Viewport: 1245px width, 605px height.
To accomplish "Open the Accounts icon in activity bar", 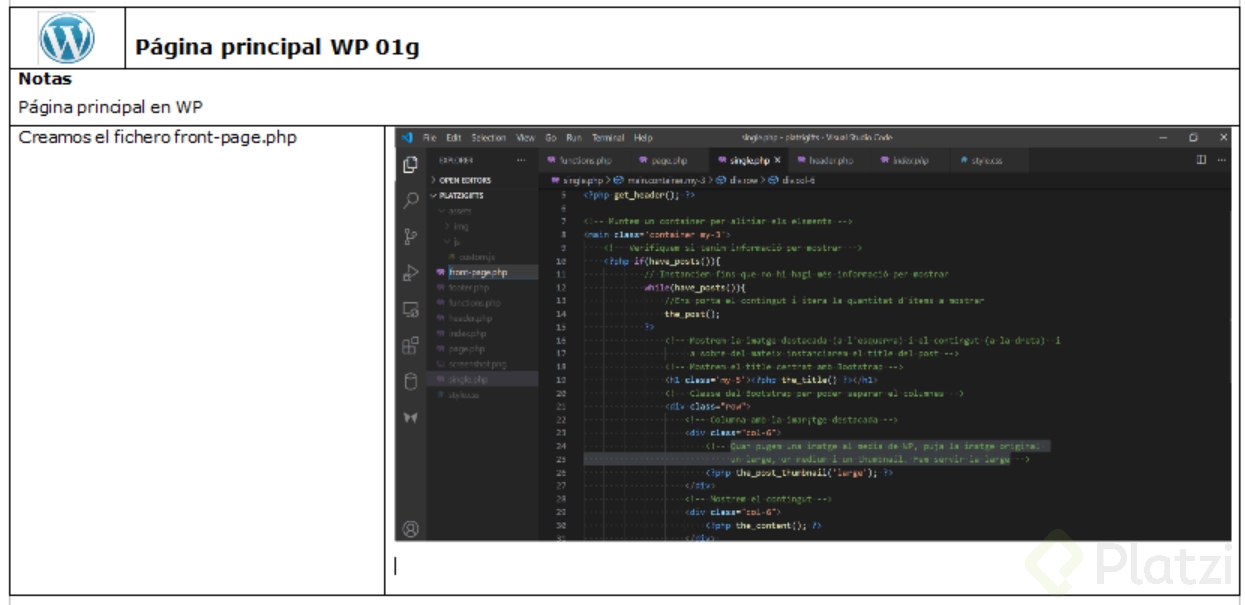I will click(x=409, y=527).
